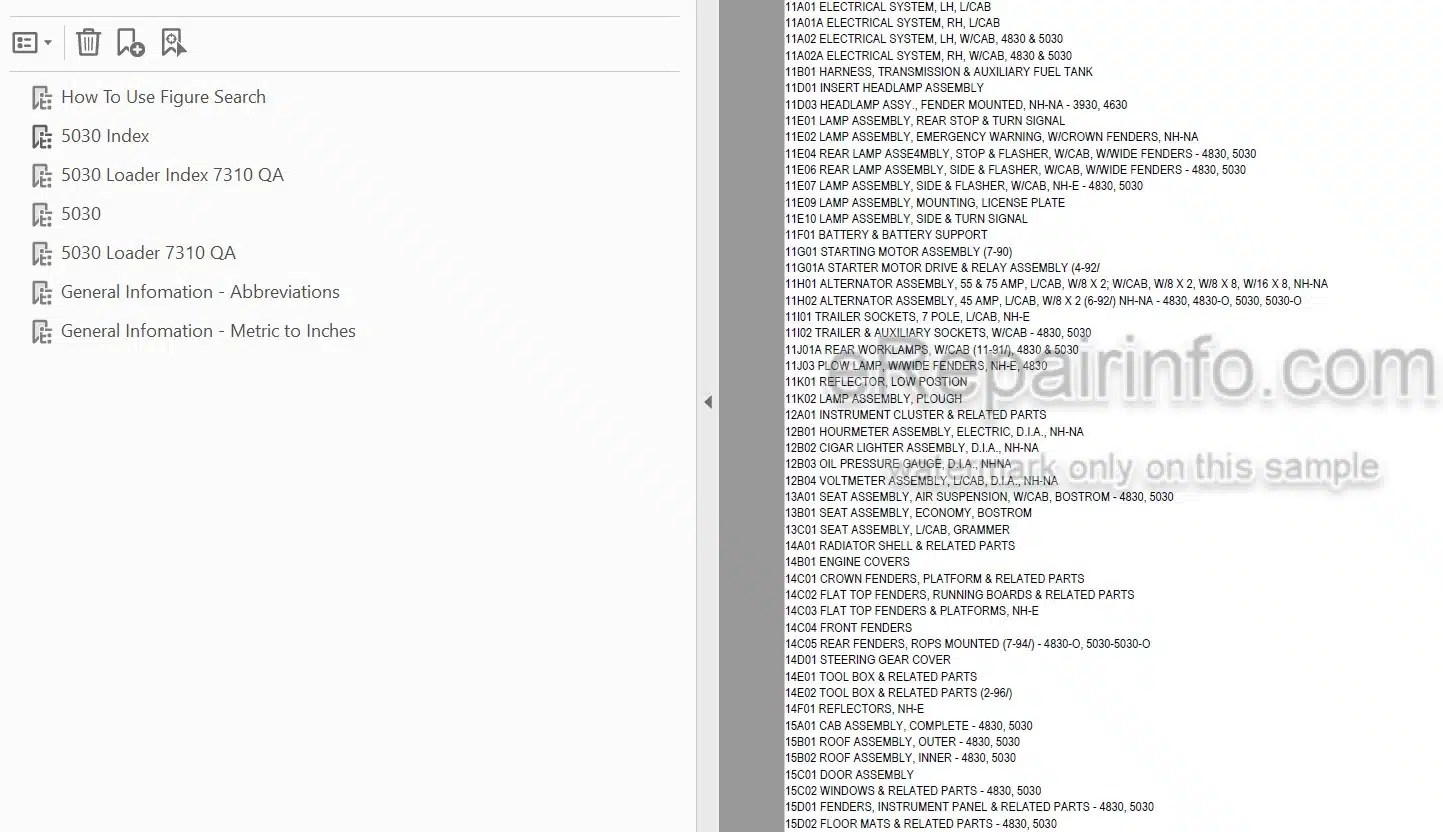
Task: Click '11H02 ALTERNATOR ASSEMBLY, 45 AMP' line
Action: pos(1043,301)
